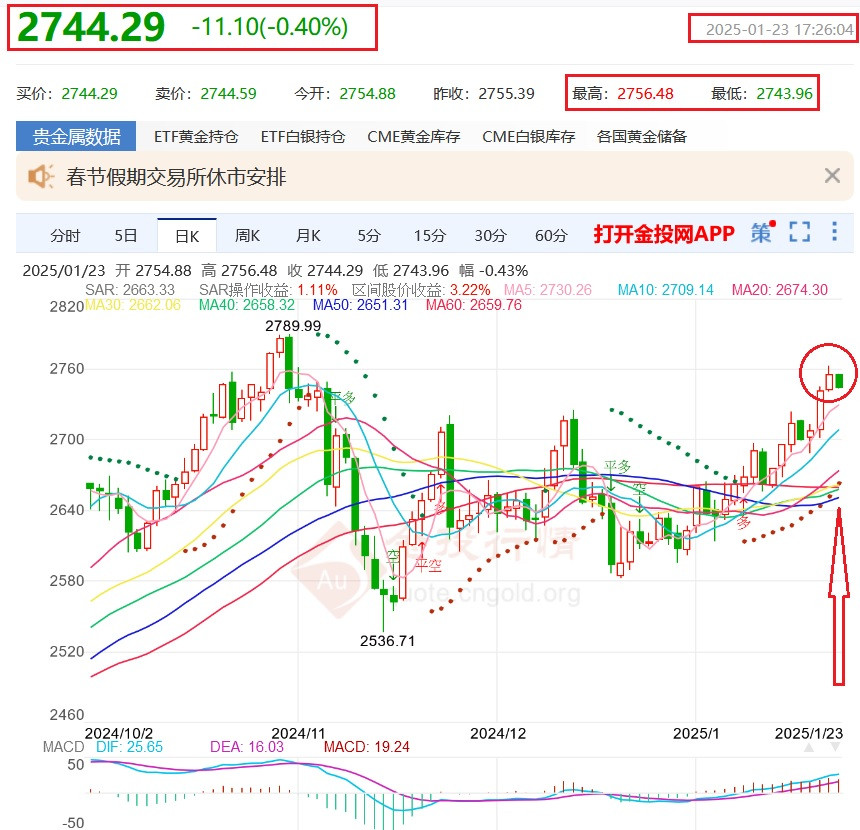Image resolution: width=860 pixels, height=830 pixels.
Task: Click the 2024/11 date axis label
Action: tap(298, 733)
